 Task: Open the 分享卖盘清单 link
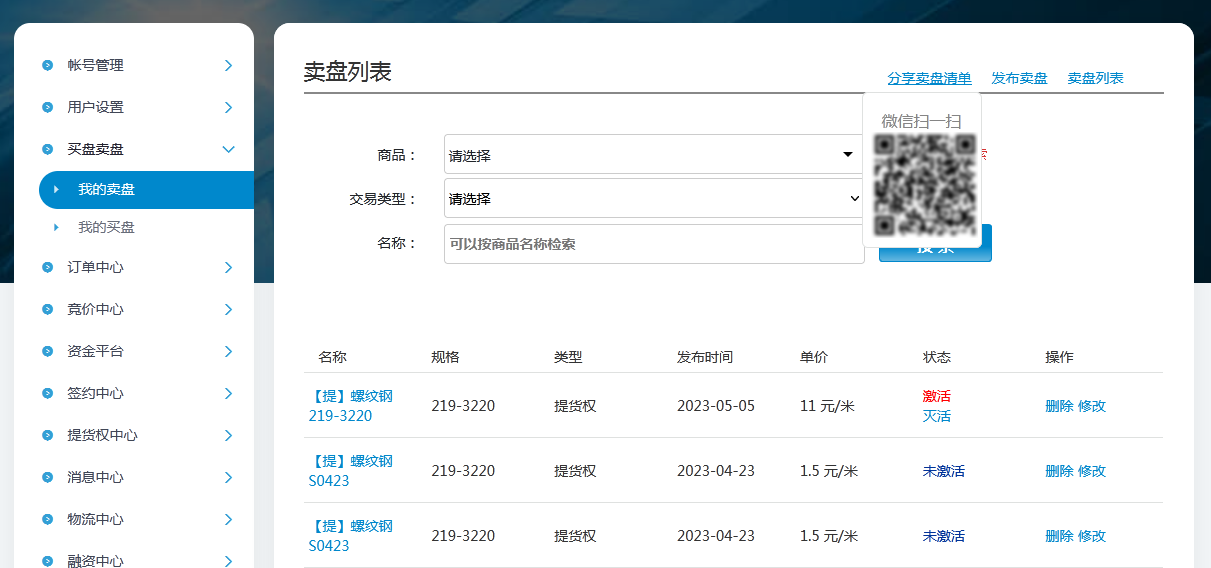tap(929, 78)
